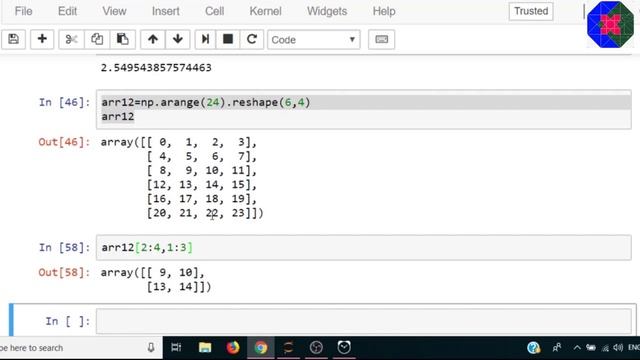Open the command palette keyboard icon

pos(382,39)
